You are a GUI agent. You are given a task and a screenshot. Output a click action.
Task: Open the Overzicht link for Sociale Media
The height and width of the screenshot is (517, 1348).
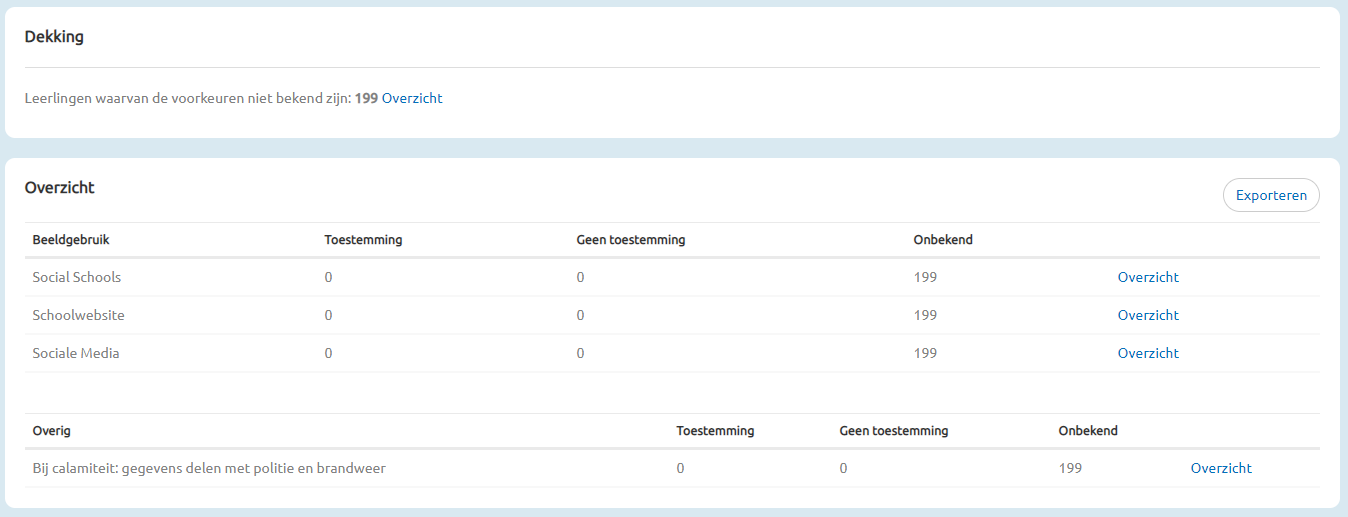click(x=1148, y=353)
